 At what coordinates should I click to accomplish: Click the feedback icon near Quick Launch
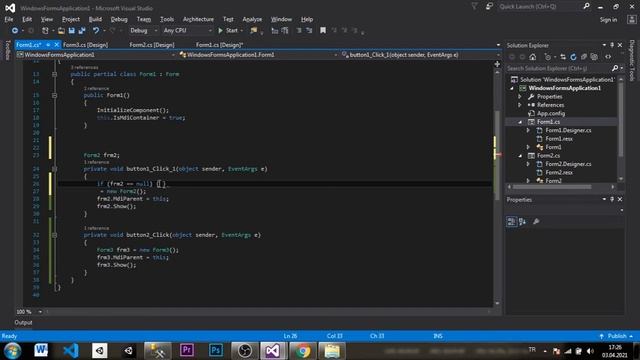click(x=489, y=6)
